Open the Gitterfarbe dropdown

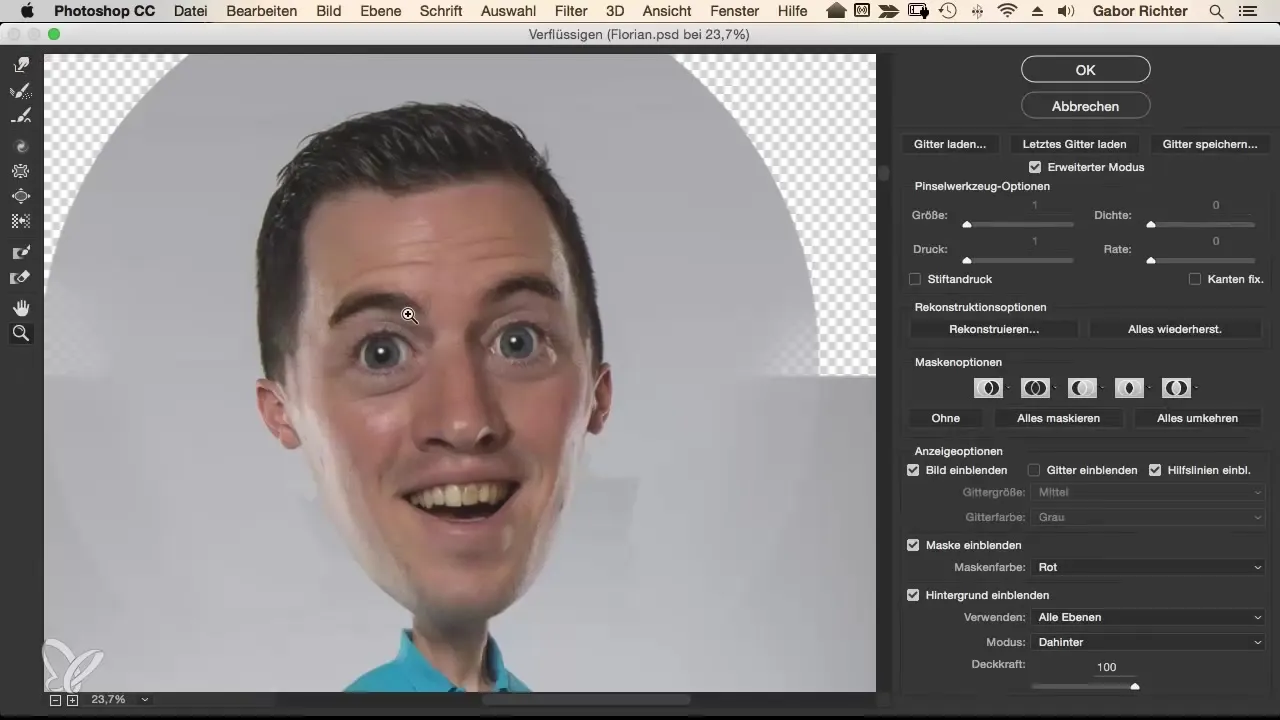[1150, 517]
